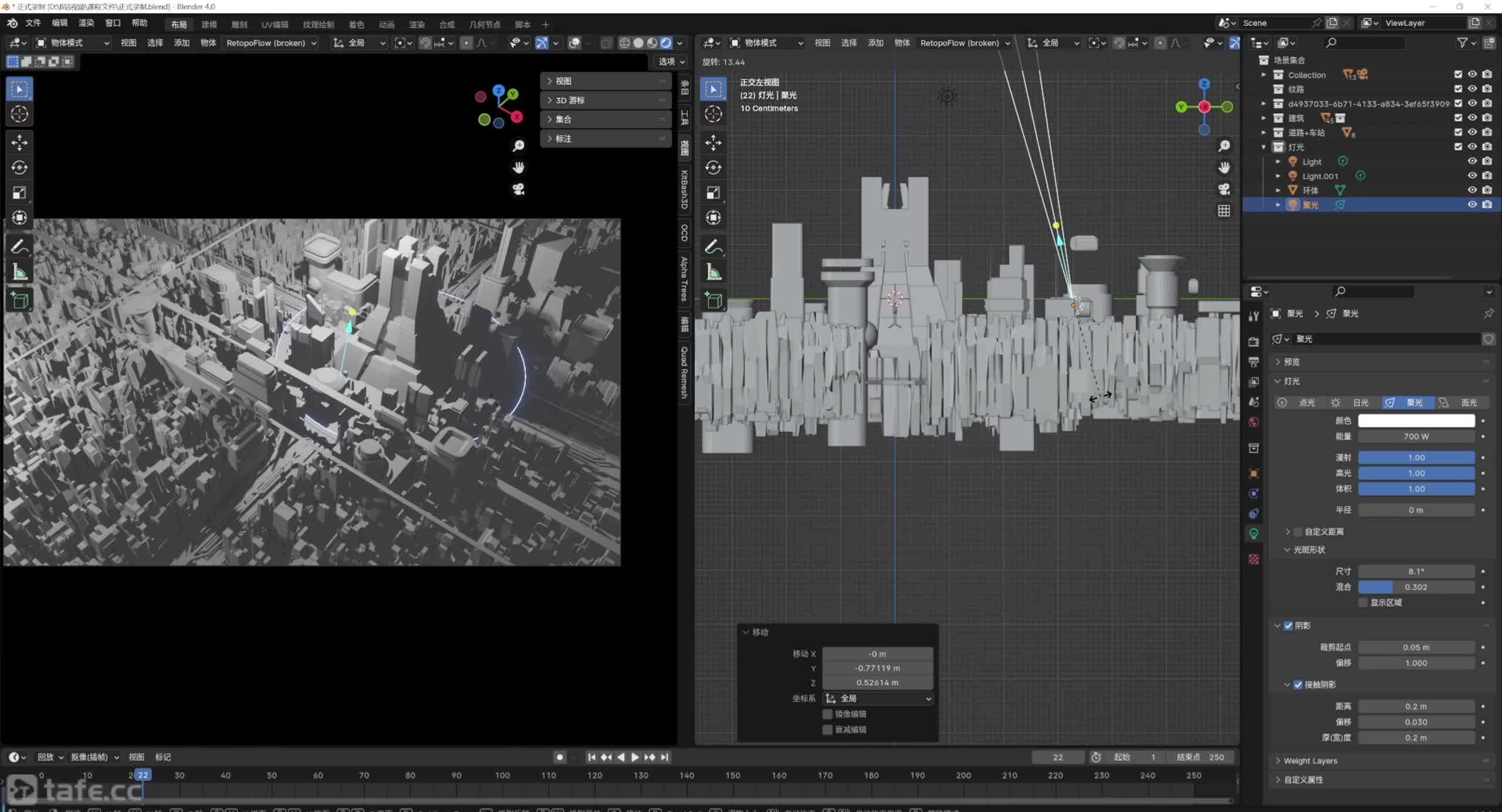
Task: Hide the Light object in viewport
Action: coord(1472,161)
